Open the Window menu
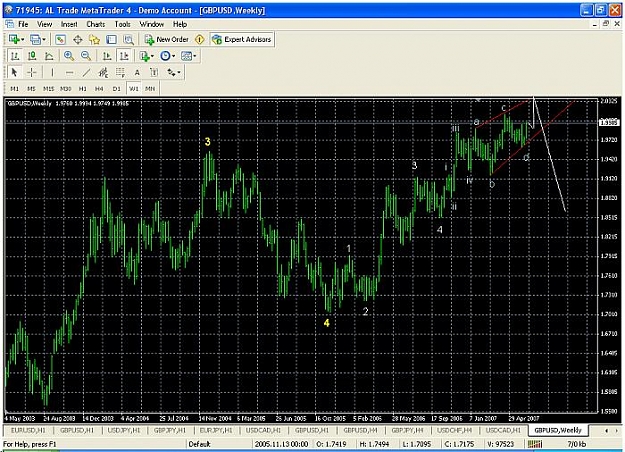Image resolution: width=625 pixels, height=452 pixels. 151,24
